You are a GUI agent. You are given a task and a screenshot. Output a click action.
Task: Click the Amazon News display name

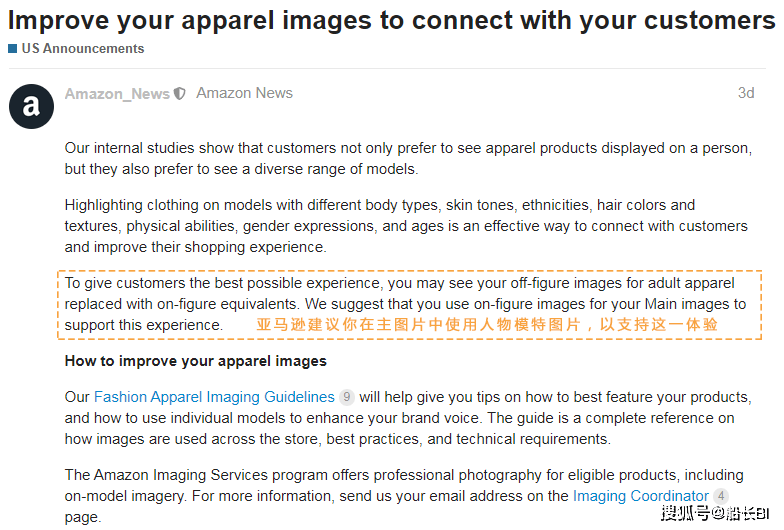pyautogui.click(x=244, y=93)
